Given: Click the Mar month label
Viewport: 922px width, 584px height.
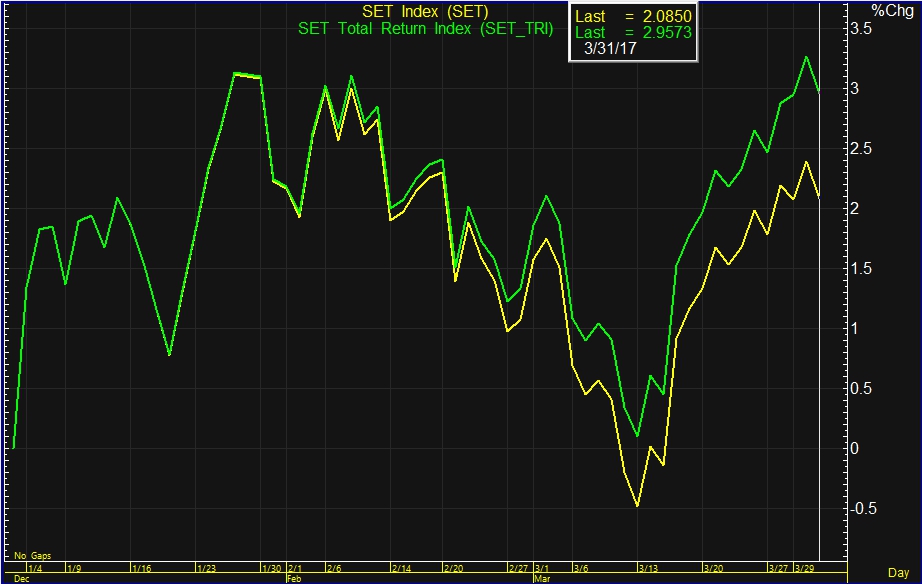Looking at the screenshot, I should [x=542, y=578].
